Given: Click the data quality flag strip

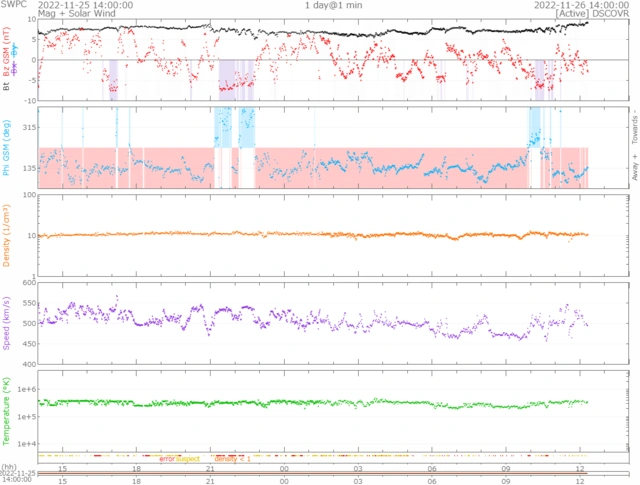Looking at the screenshot, I should click(x=333, y=456).
